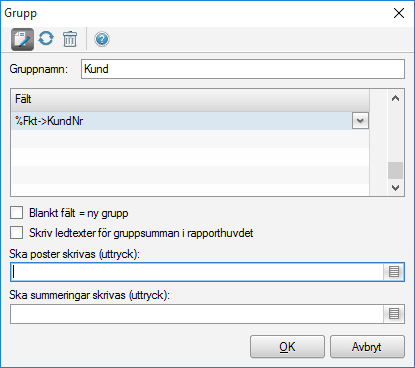
Task: Click the trash can delete icon
Action: tap(70, 39)
